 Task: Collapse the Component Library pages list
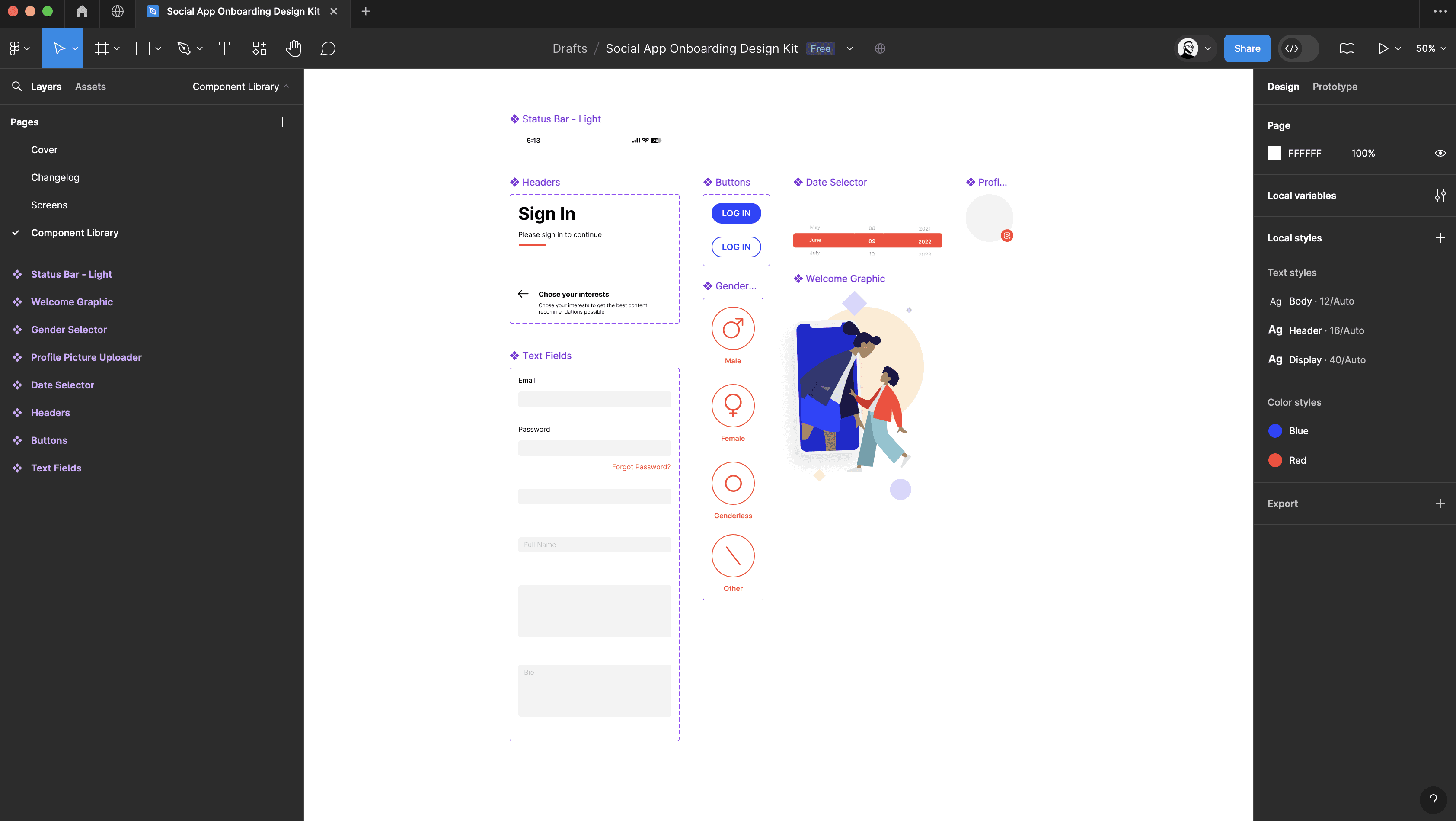241,87
